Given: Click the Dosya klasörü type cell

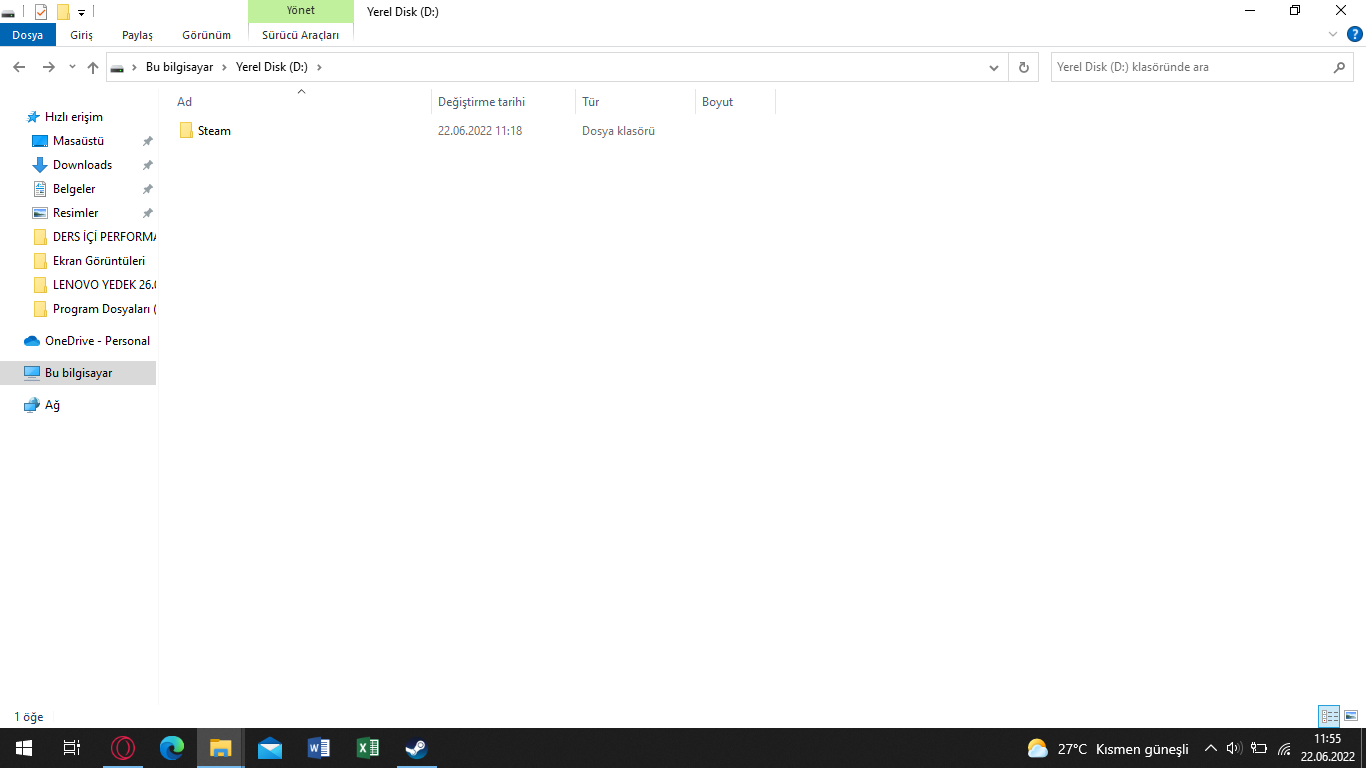Looking at the screenshot, I should coord(618,131).
